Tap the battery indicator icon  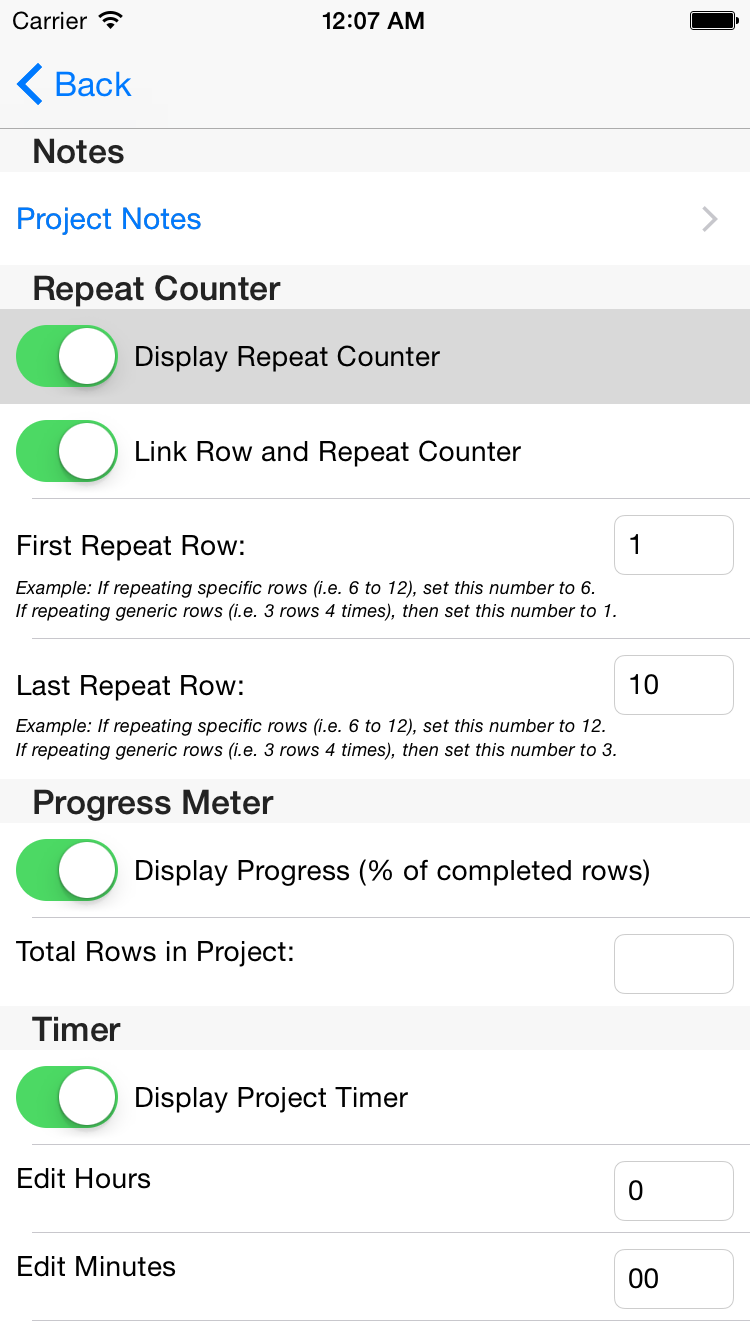pyautogui.click(x=713, y=20)
